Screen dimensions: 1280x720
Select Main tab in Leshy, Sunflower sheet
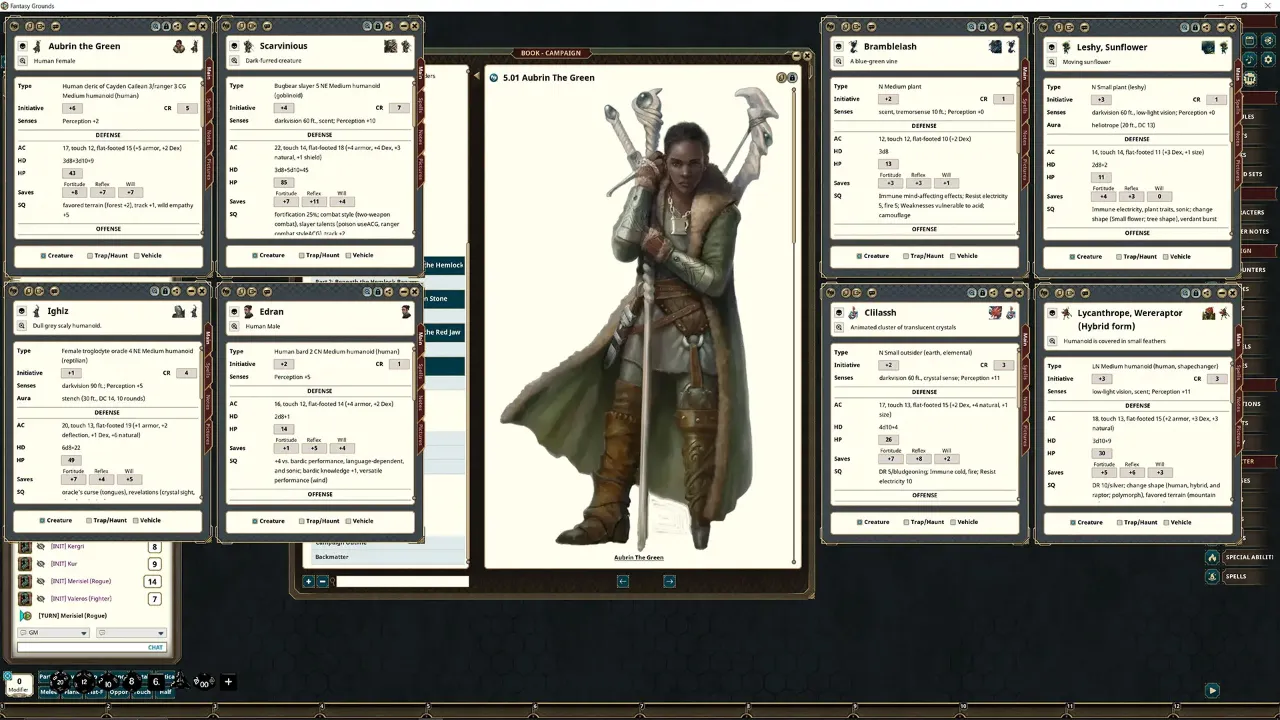(x=1237, y=74)
